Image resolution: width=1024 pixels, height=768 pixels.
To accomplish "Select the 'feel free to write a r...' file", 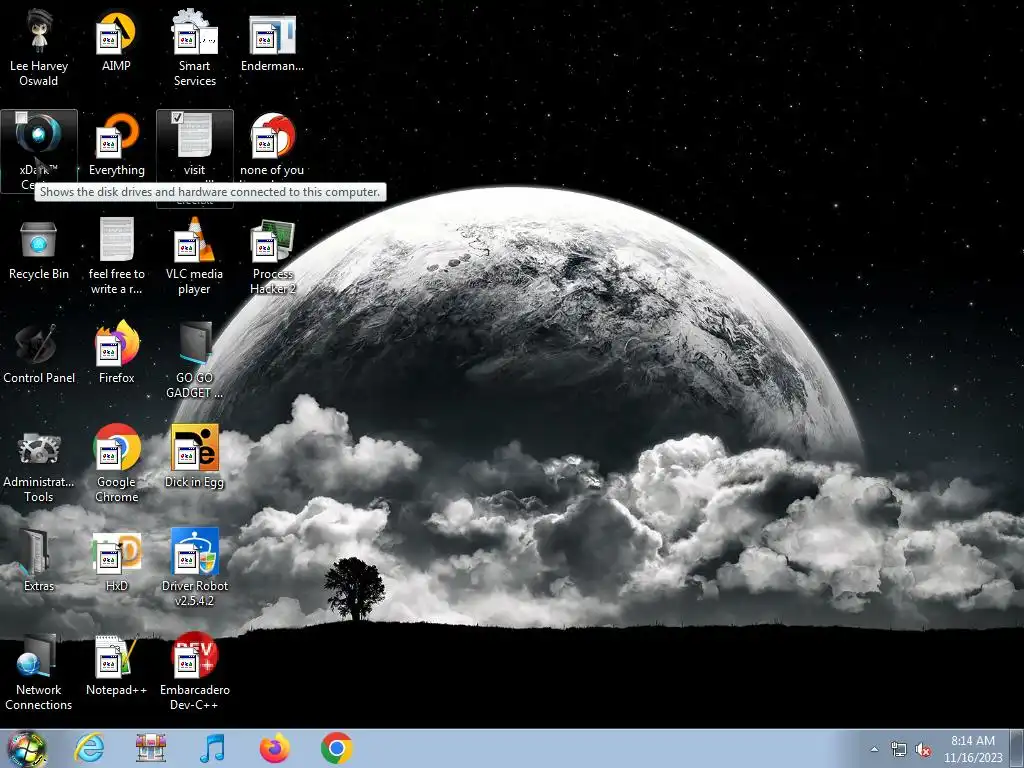I will [116, 256].
